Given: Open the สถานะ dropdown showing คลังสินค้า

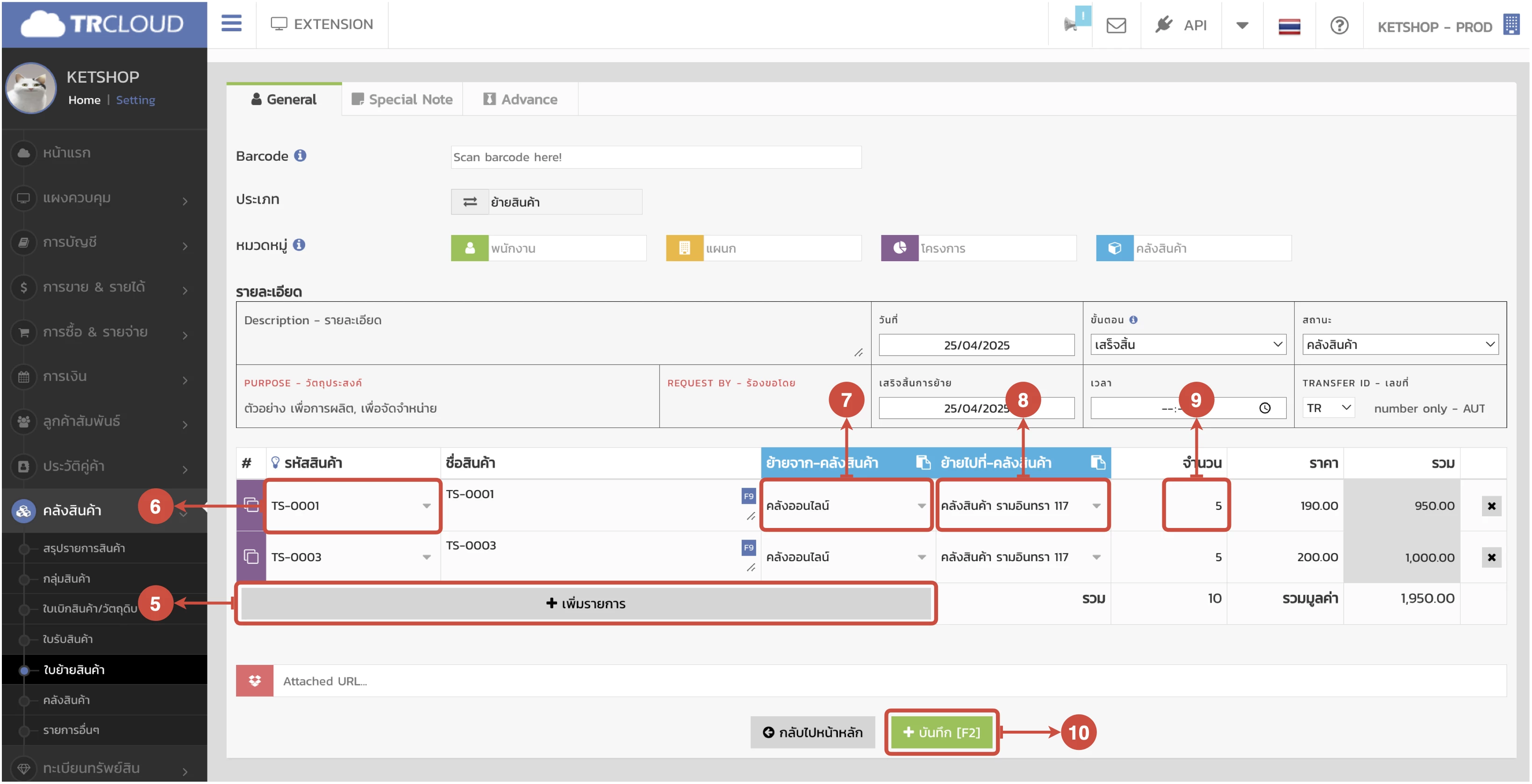Looking at the screenshot, I should 1401,345.
